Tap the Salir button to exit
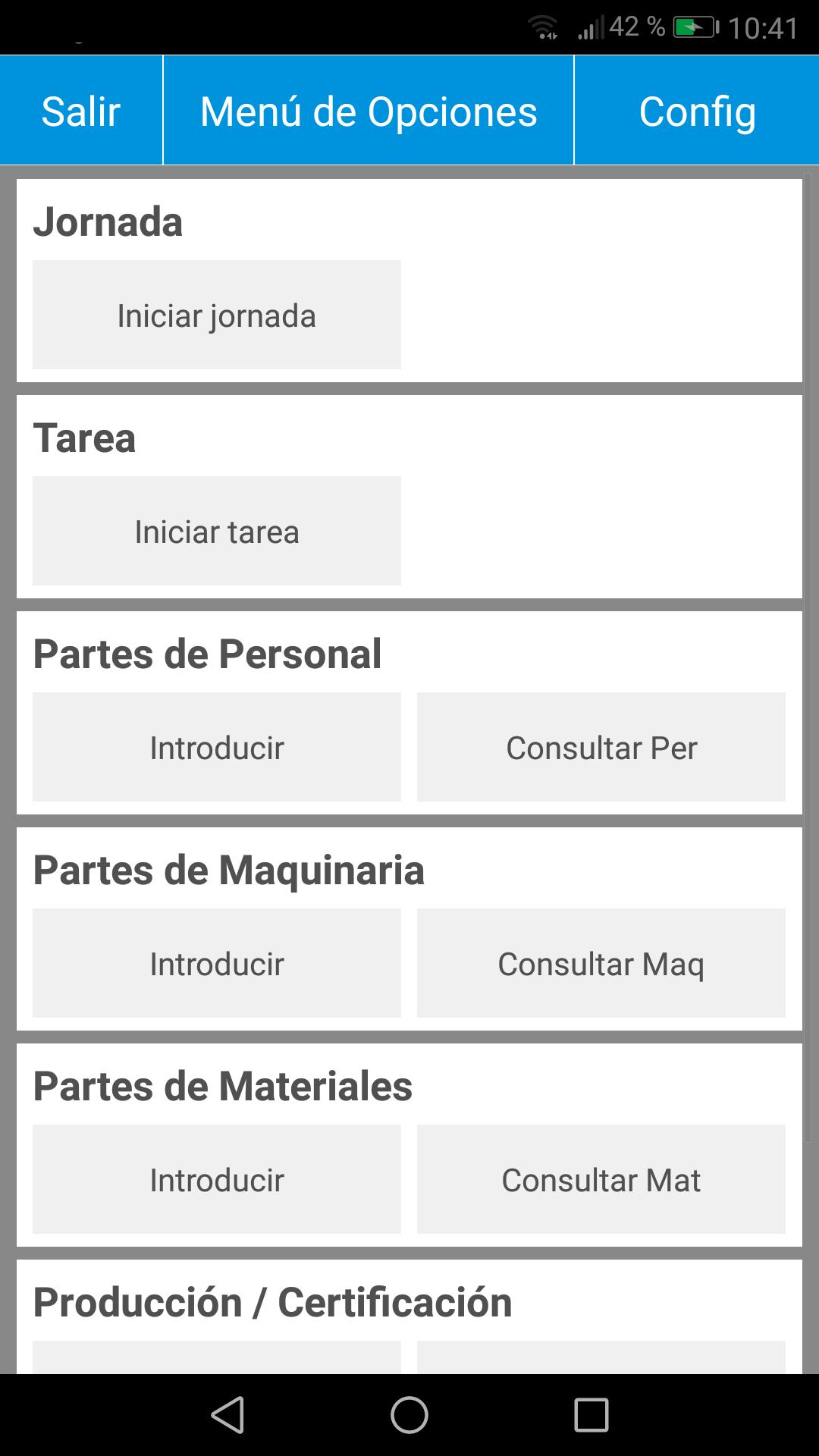 click(x=81, y=111)
